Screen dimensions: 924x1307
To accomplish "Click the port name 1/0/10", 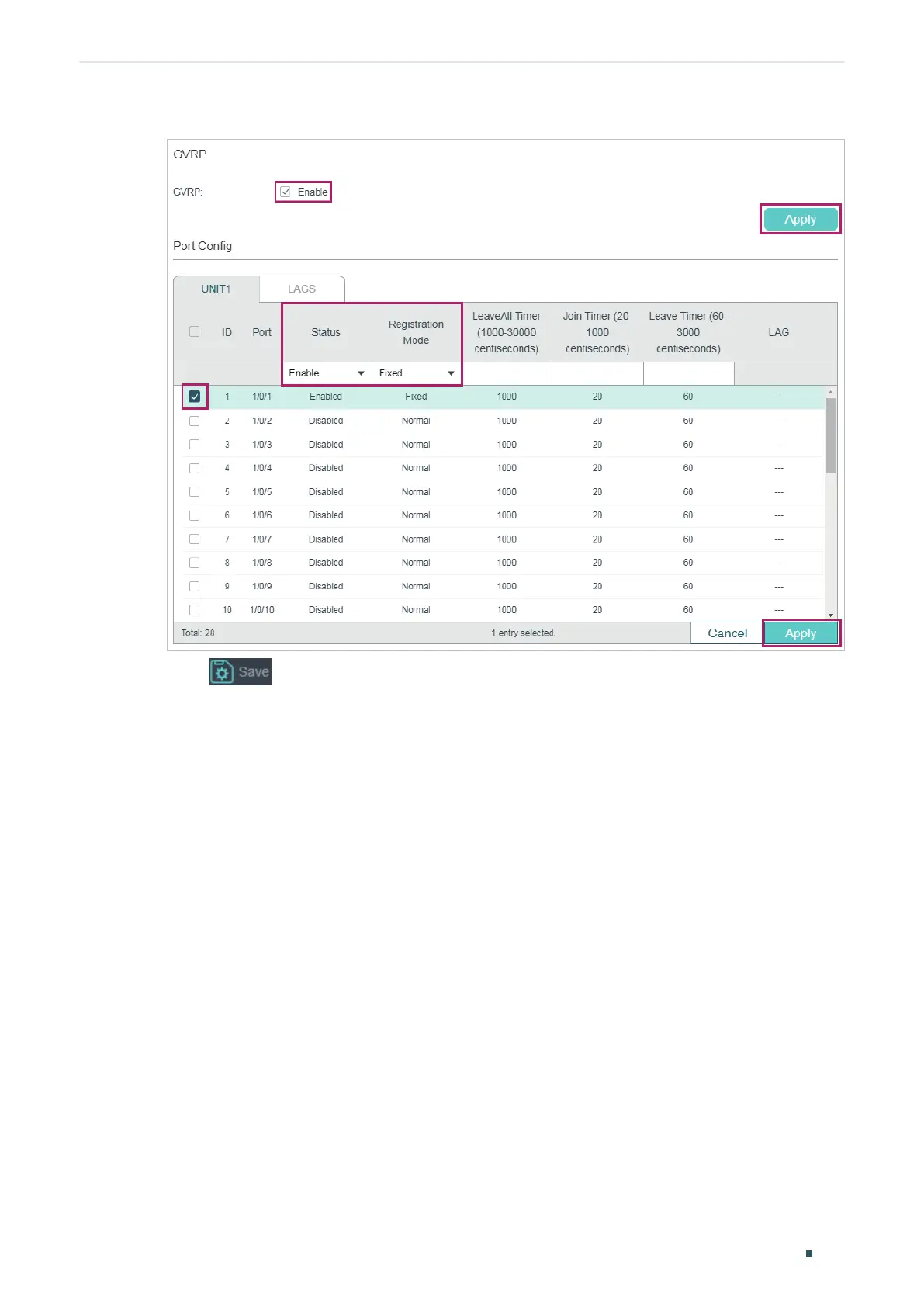I will [261, 610].
